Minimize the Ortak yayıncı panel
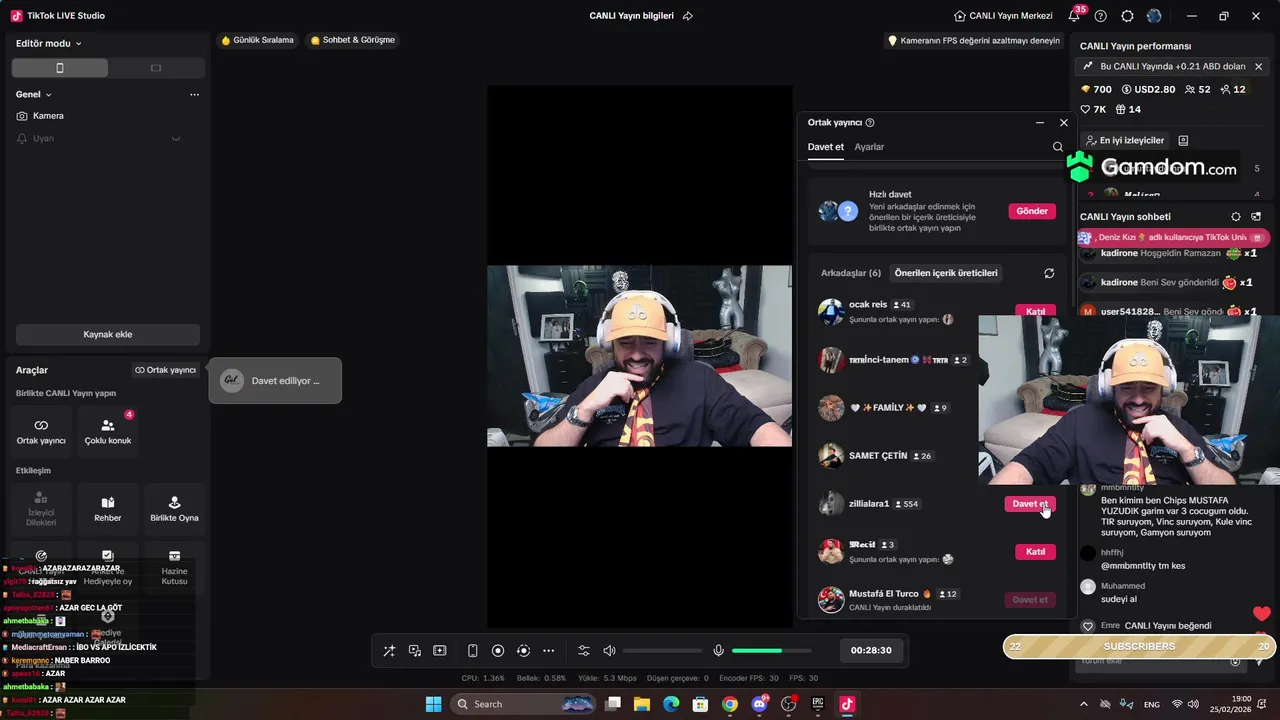The width and height of the screenshot is (1280, 720). pos(1040,123)
